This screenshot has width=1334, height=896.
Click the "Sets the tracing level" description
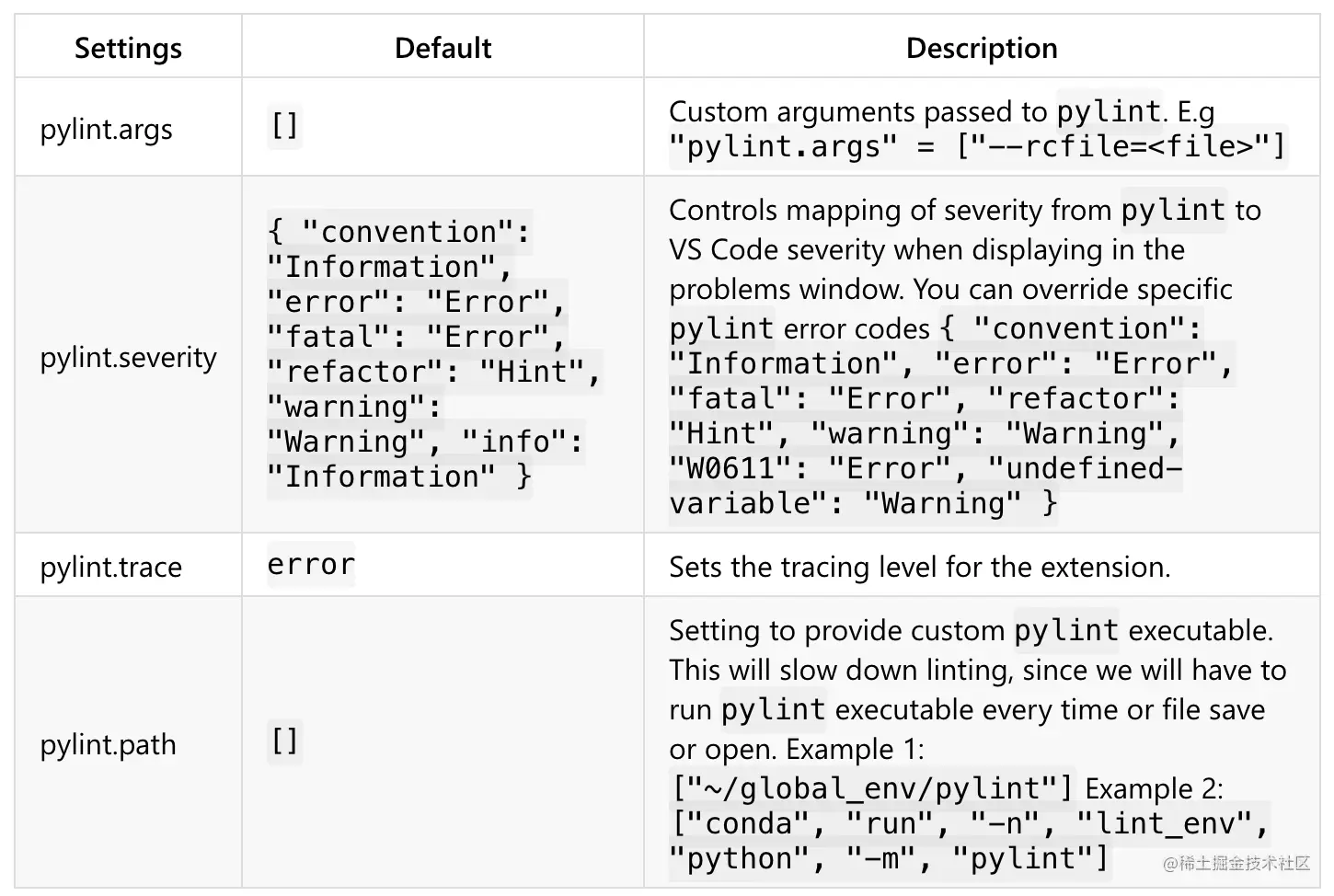920,567
